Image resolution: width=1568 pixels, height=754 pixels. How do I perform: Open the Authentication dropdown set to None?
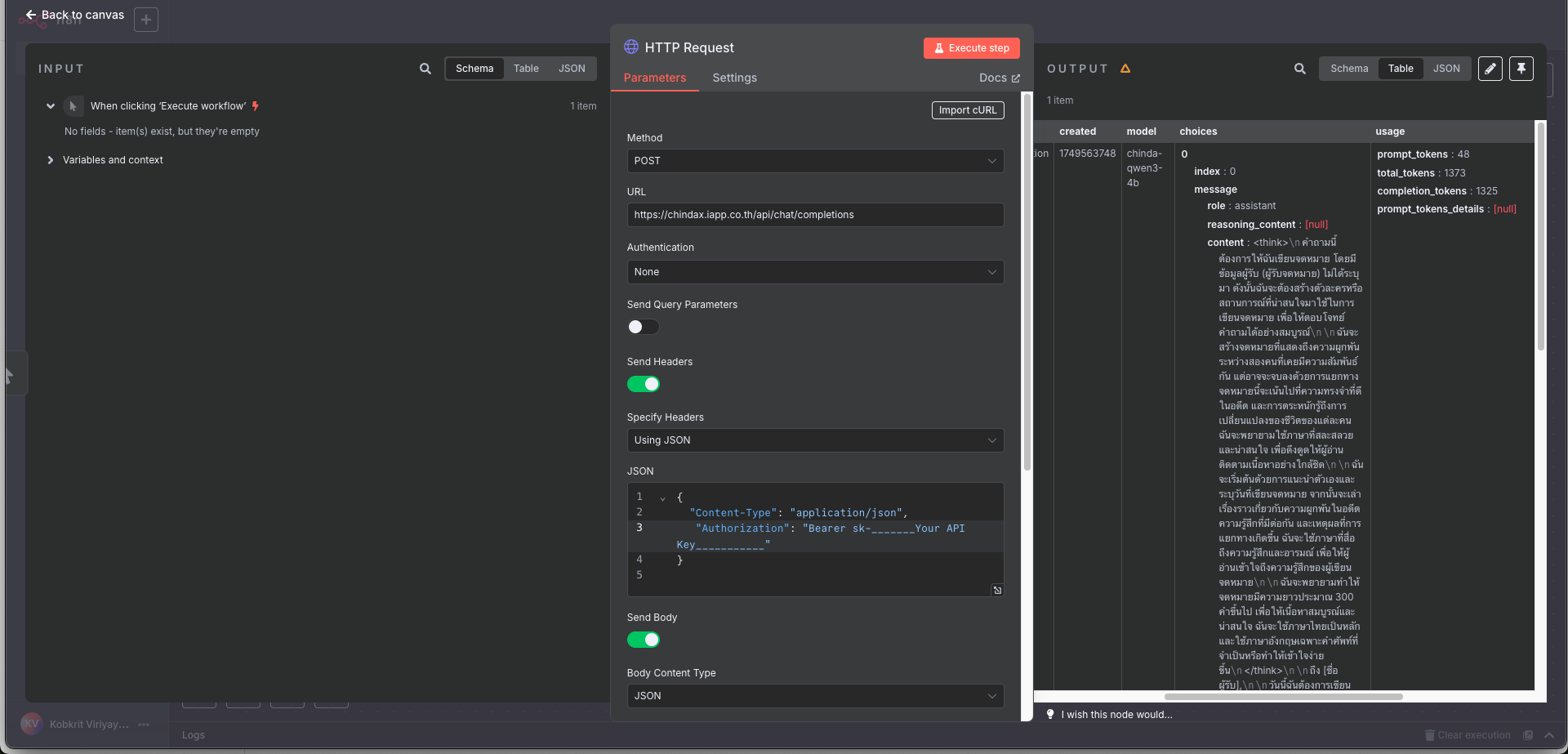point(814,272)
